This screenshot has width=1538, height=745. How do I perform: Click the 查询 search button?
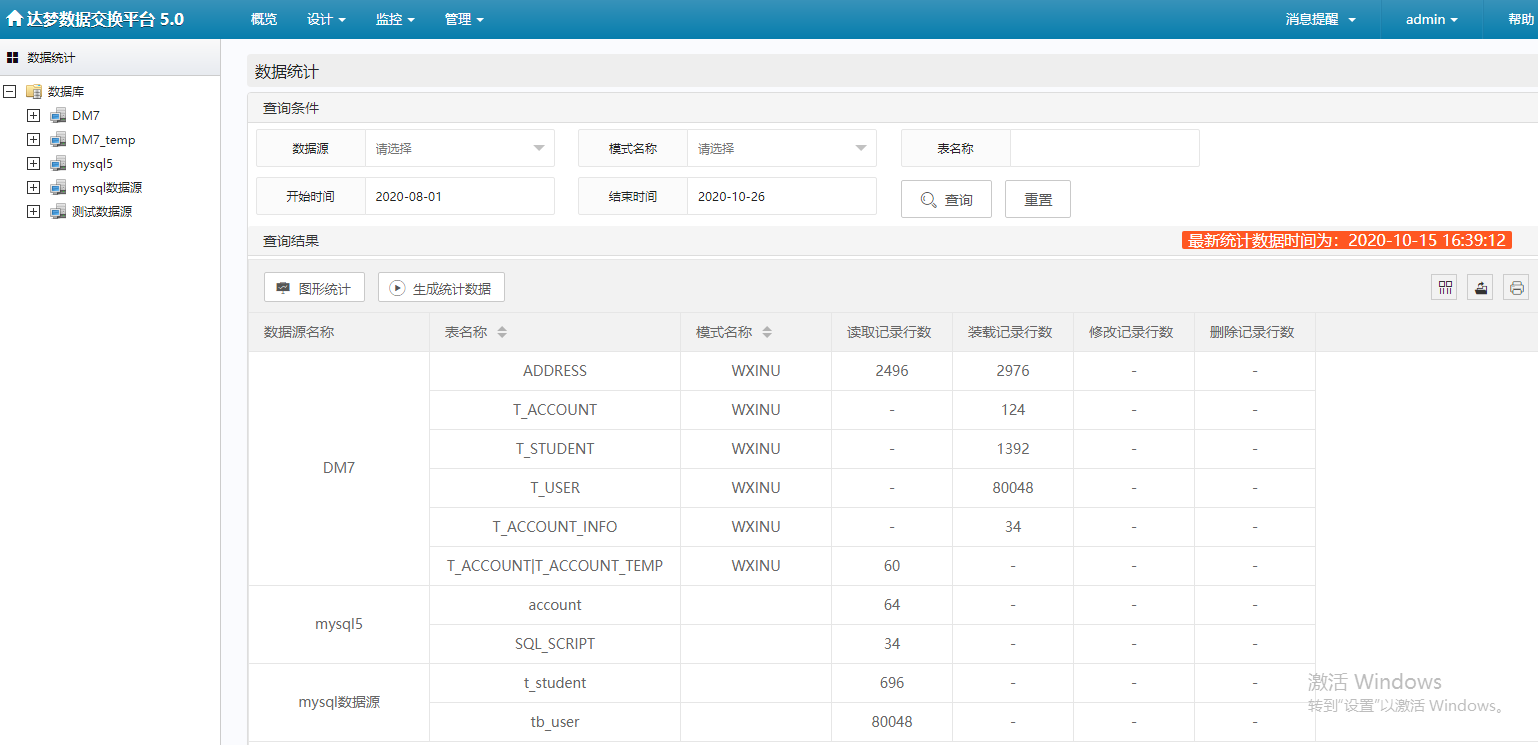[946, 199]
